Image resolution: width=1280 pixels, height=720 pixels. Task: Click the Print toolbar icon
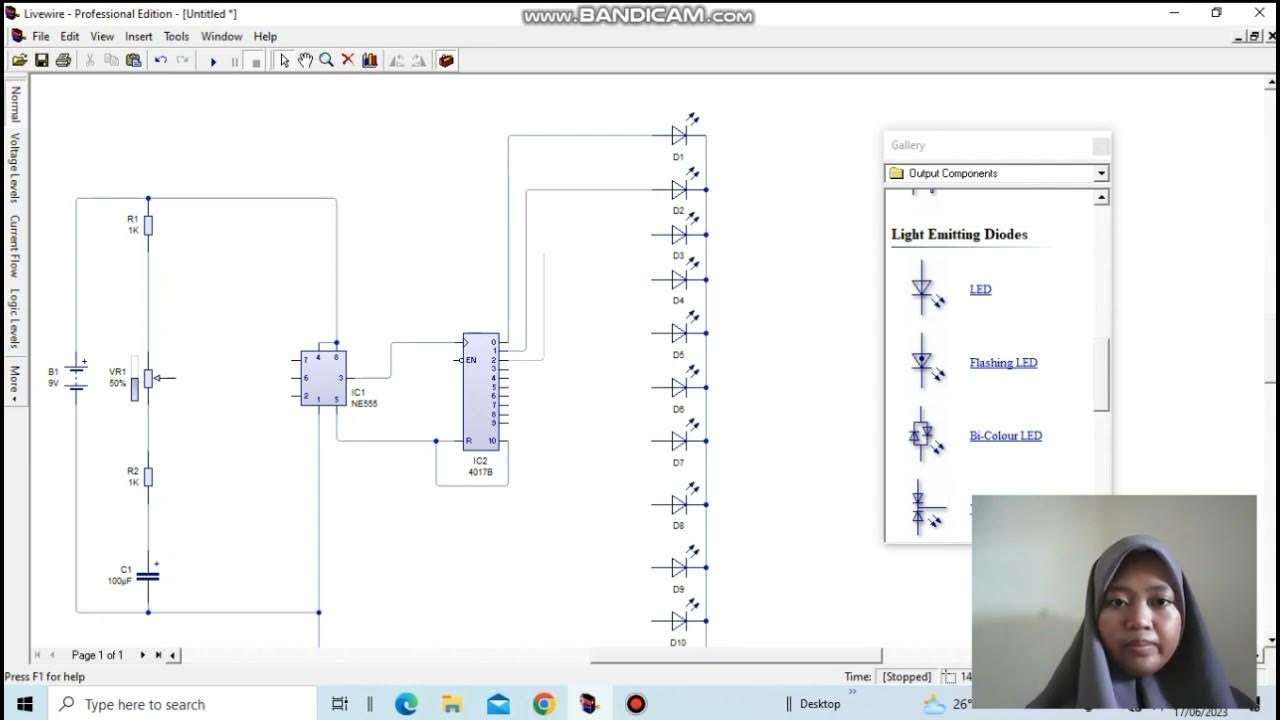click(x=63, y=61)
